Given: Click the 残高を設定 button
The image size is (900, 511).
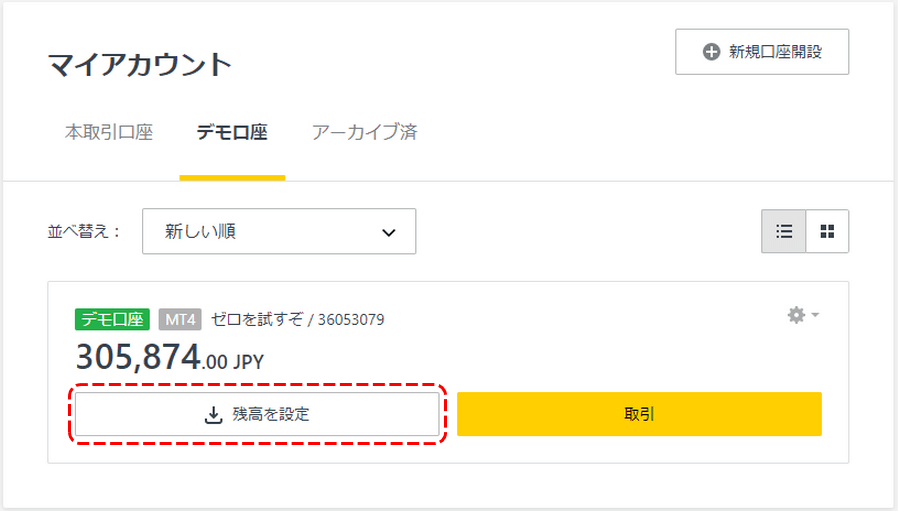Looking at the screenshot, I should pos(257,414).
